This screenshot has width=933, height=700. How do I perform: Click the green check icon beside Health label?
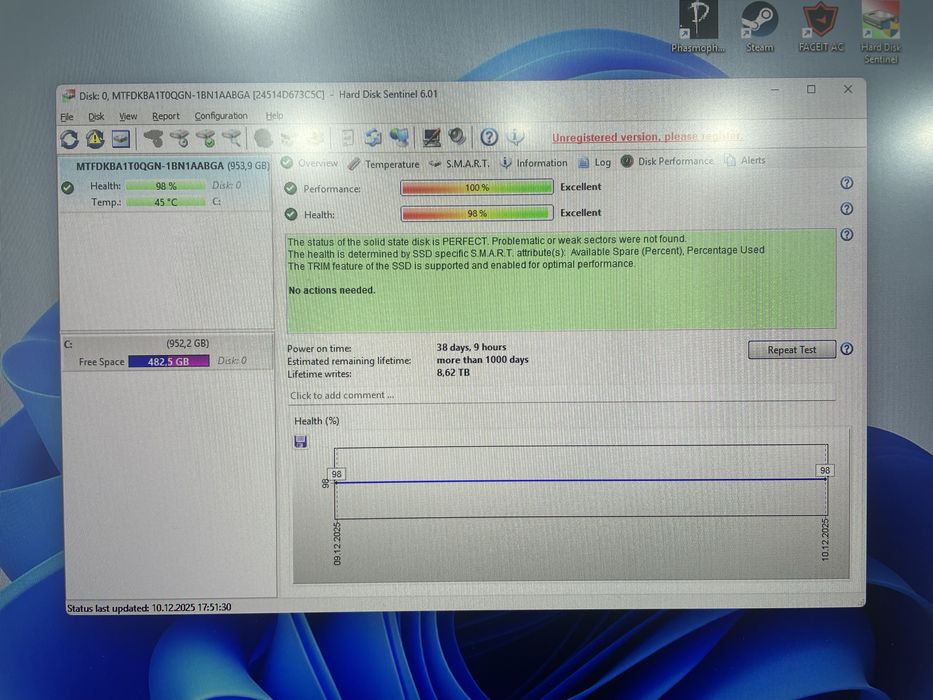point(290,214)
